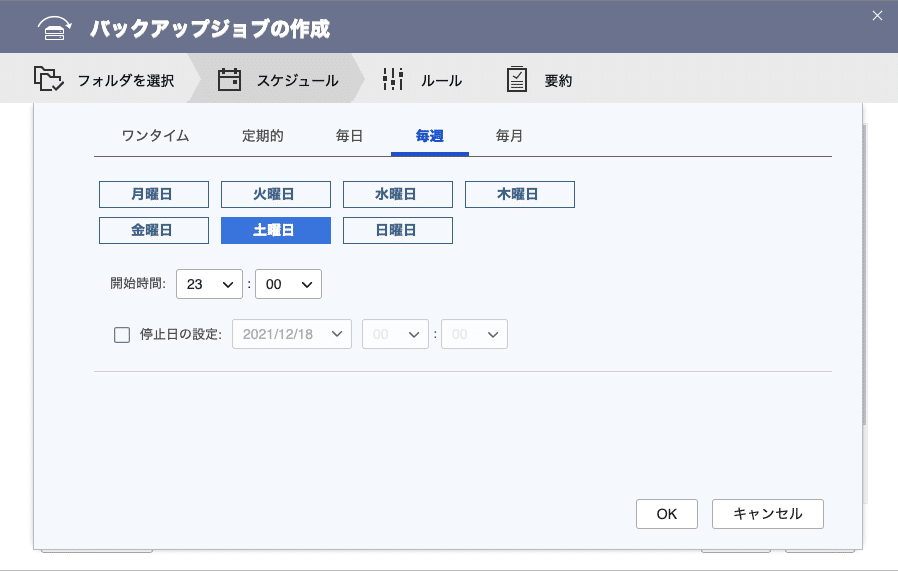Click the 停止日の設定 label text

click(x=180, y=334)
